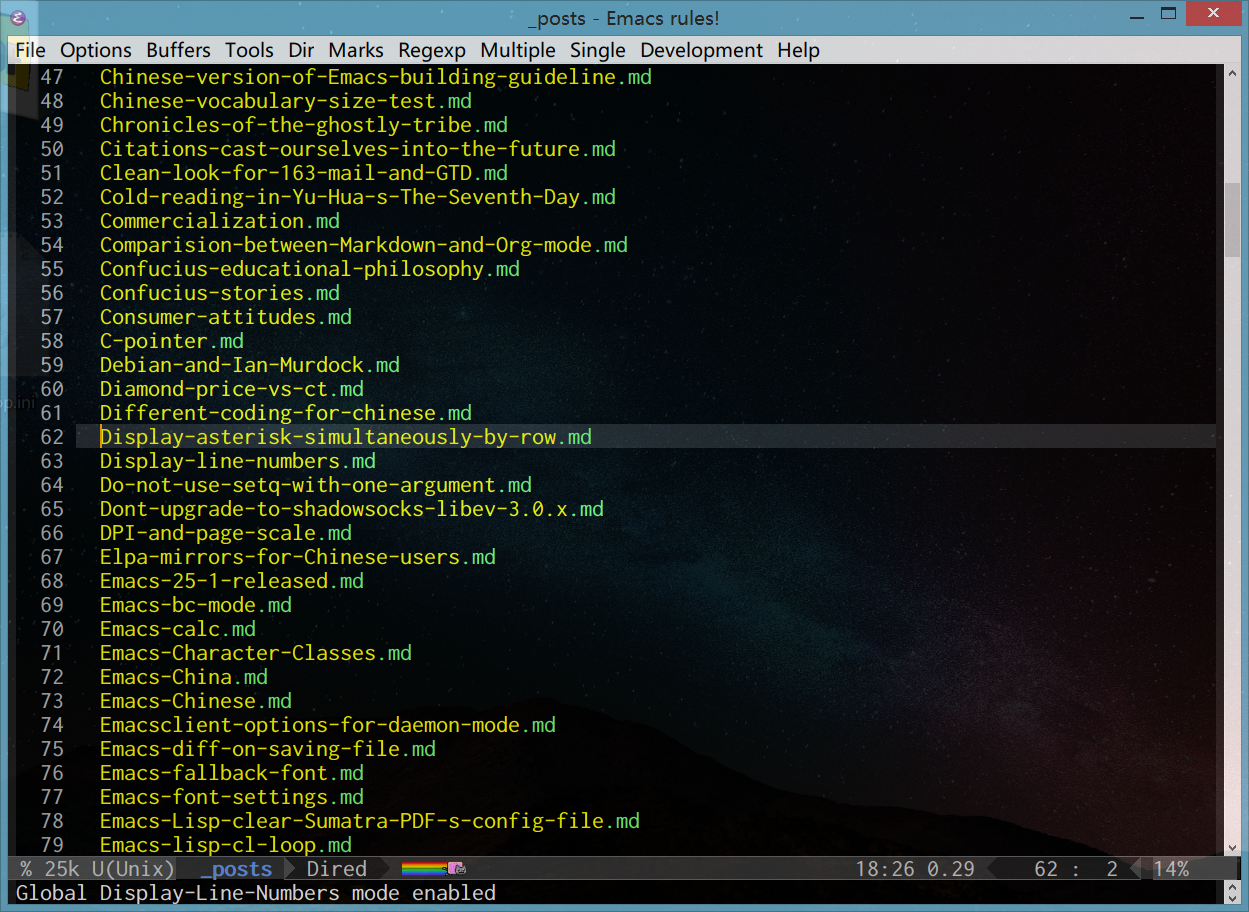
Task: Select Dont-upgrade-to-shadowsocks-libev-3.0.x.md
Action: (352, 509)
